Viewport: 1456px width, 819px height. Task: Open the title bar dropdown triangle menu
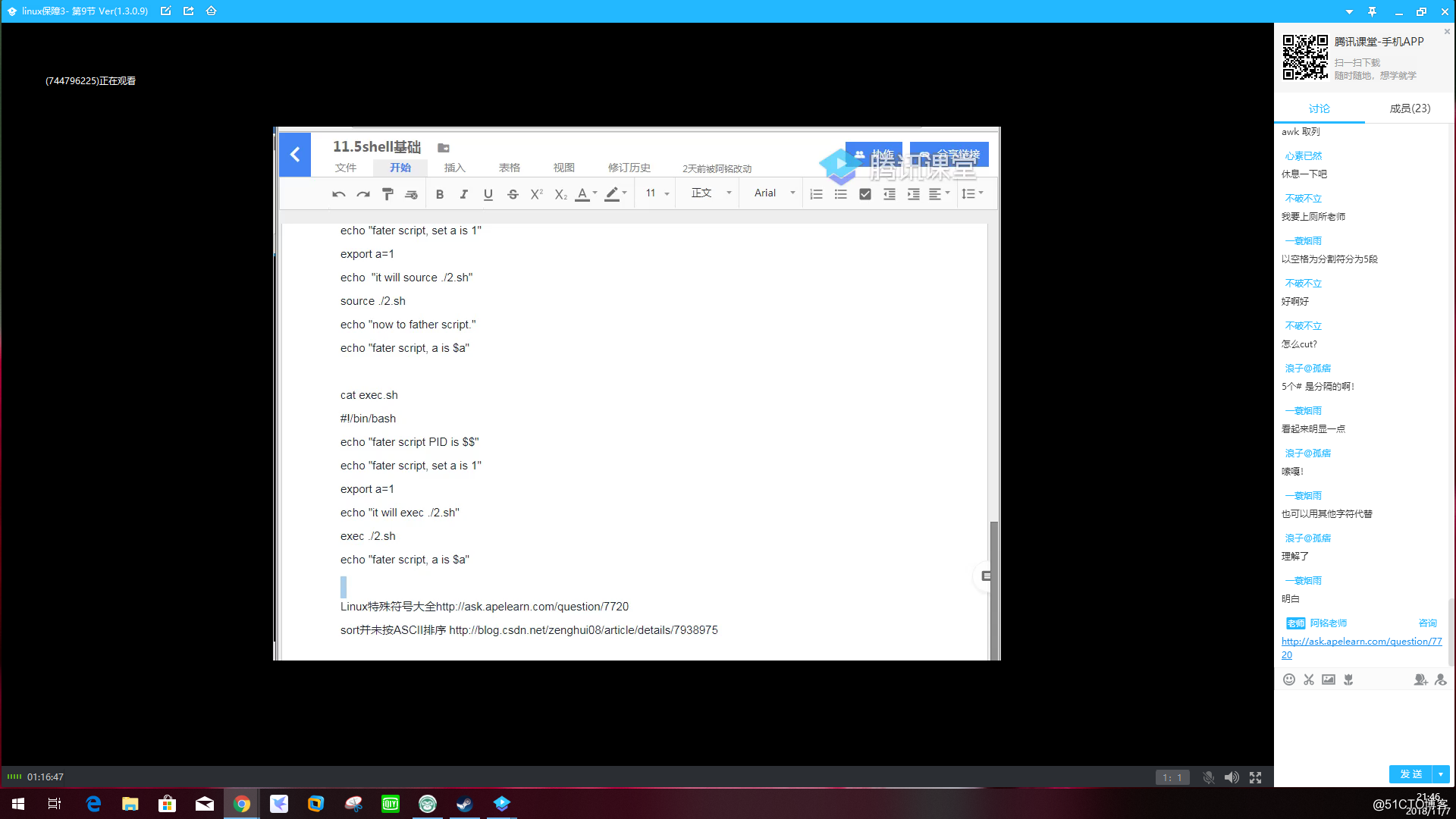1349,11
